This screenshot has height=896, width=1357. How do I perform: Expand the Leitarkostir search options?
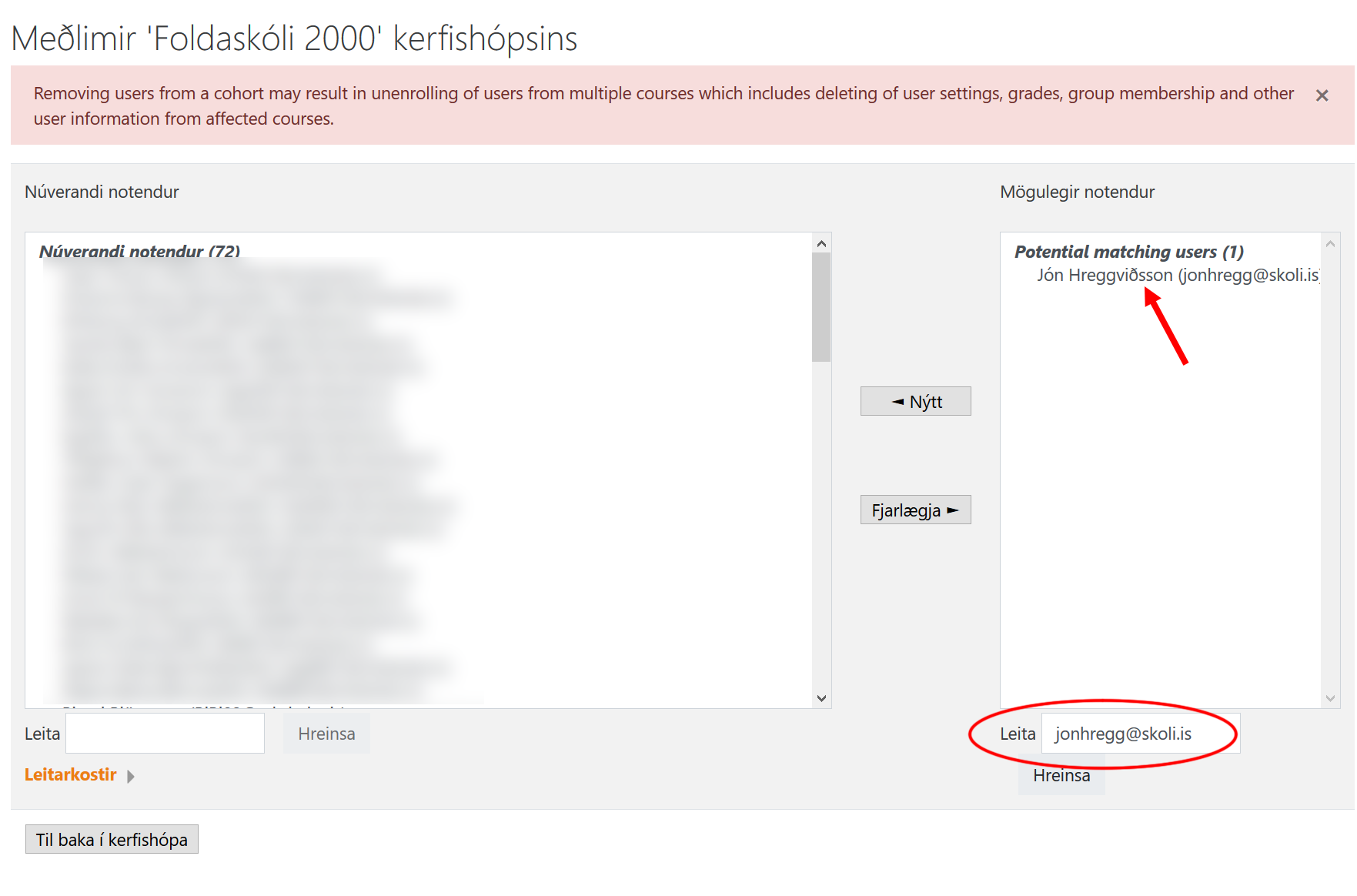pos(71,775)
